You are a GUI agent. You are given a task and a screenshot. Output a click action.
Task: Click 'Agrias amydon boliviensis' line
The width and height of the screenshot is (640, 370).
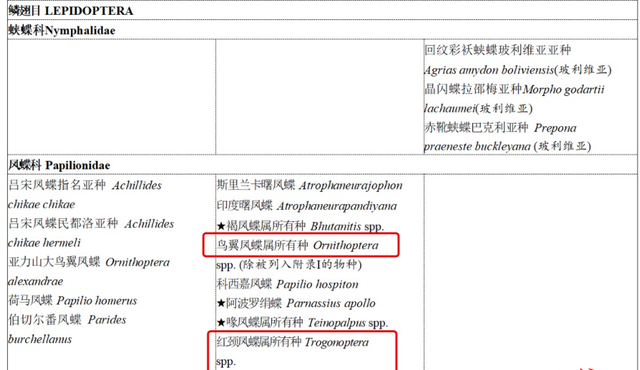518,70
